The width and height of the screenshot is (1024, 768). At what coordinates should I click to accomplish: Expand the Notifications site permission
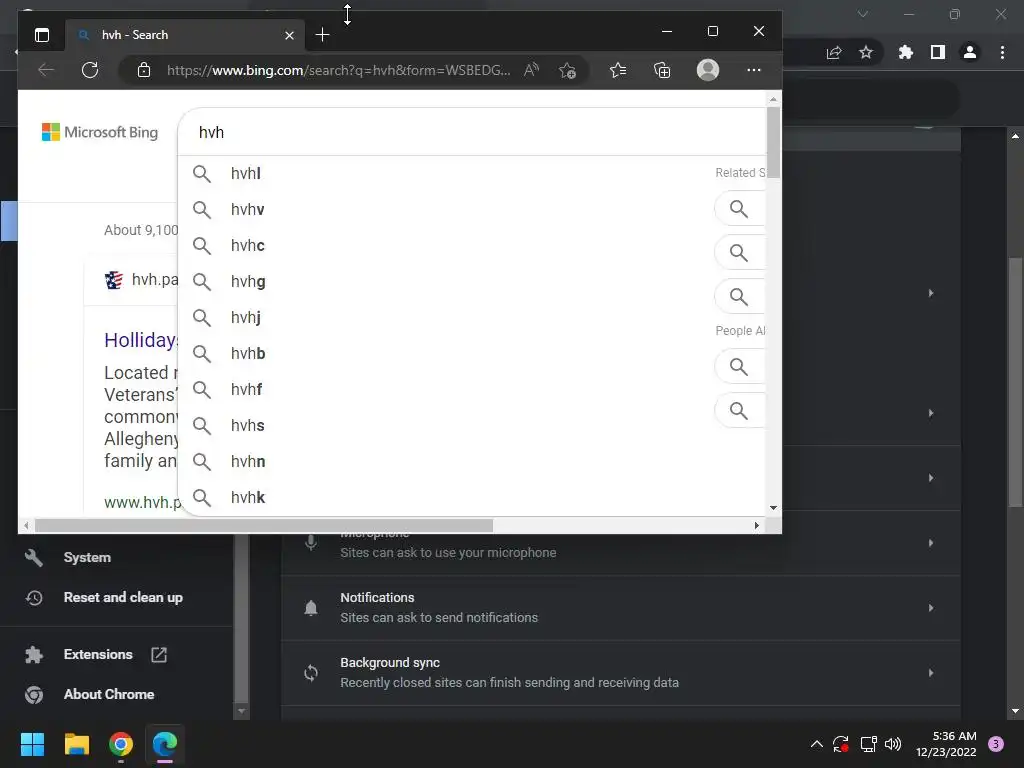931,607
